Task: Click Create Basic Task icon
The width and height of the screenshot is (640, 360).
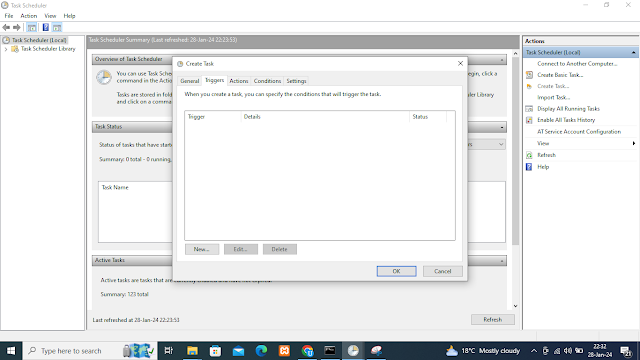Action: click(529, 75)
